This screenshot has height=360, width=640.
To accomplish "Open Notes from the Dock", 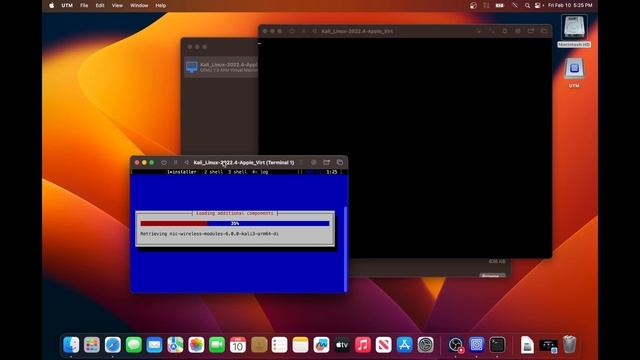I will coord(300,345).
